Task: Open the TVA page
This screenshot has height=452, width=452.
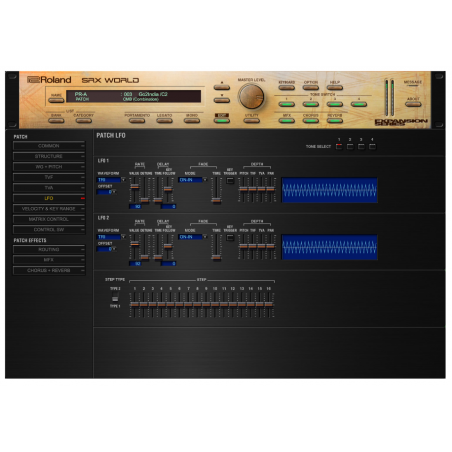Action: click(49, 188)
